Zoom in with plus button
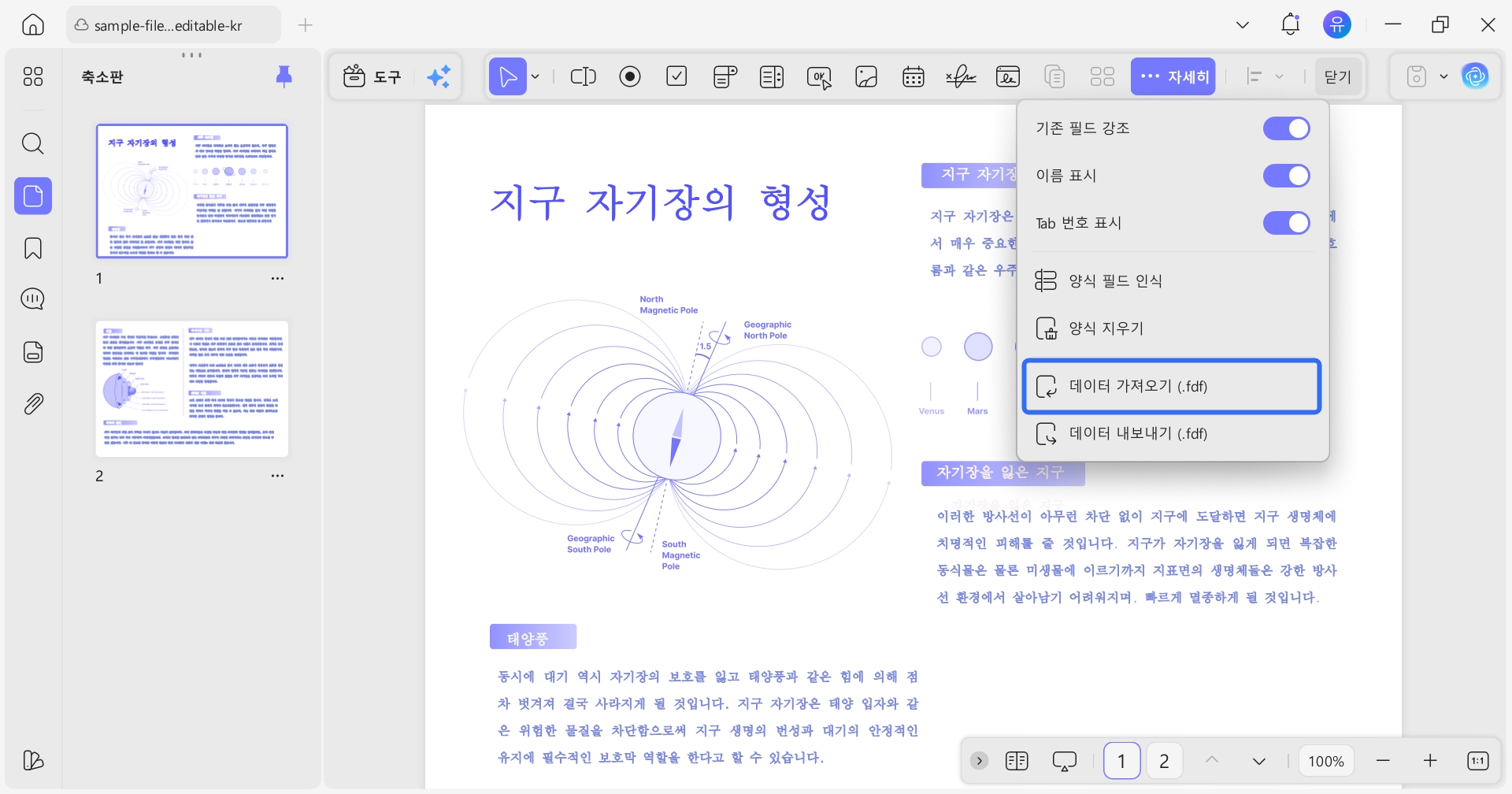 pos(1430,761)
